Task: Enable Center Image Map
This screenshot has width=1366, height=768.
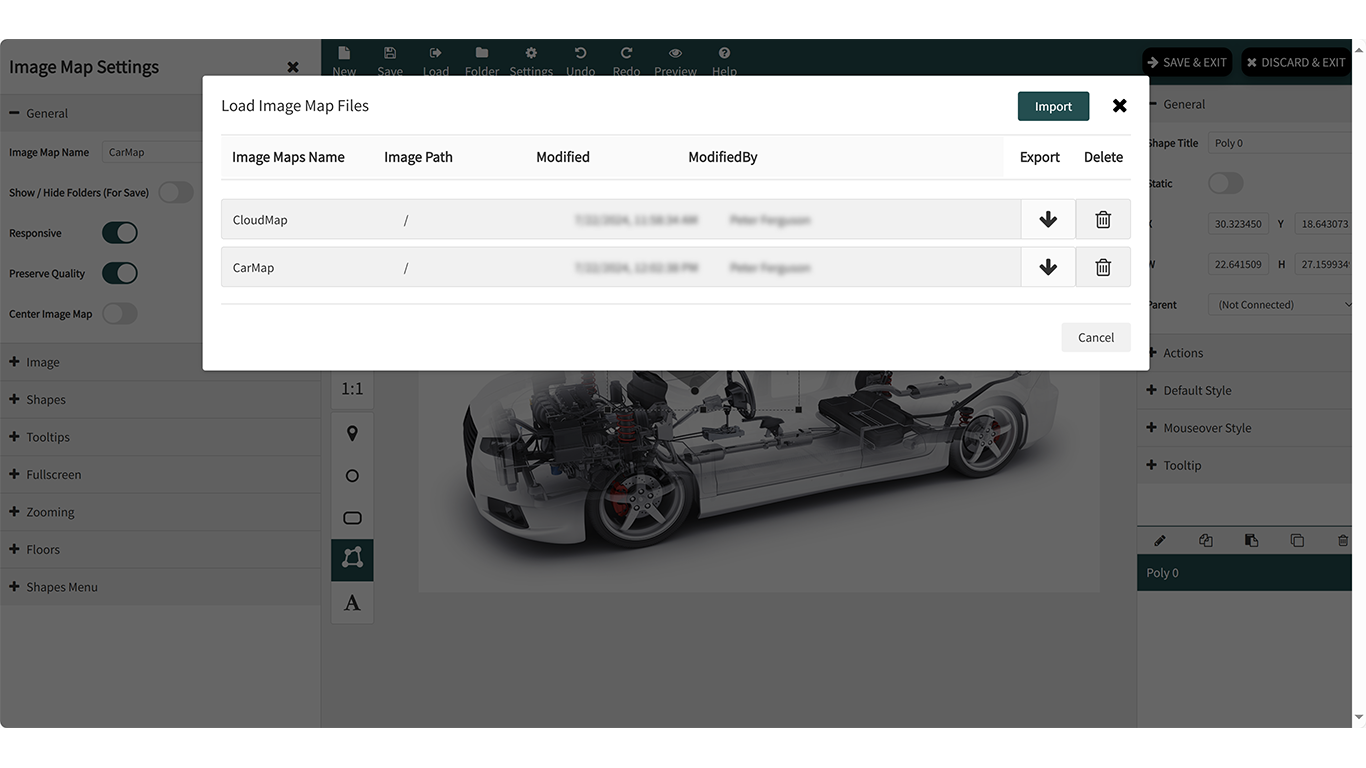Action: point(120,313)
